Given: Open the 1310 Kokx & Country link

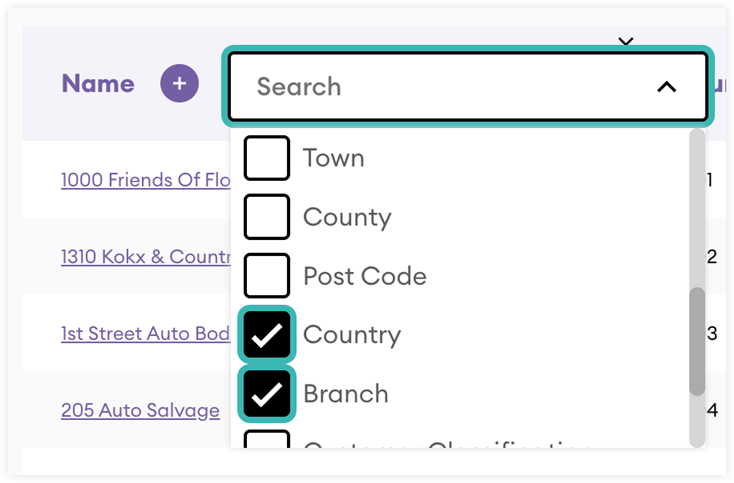Looking at the screenshot, I should 146,257.
